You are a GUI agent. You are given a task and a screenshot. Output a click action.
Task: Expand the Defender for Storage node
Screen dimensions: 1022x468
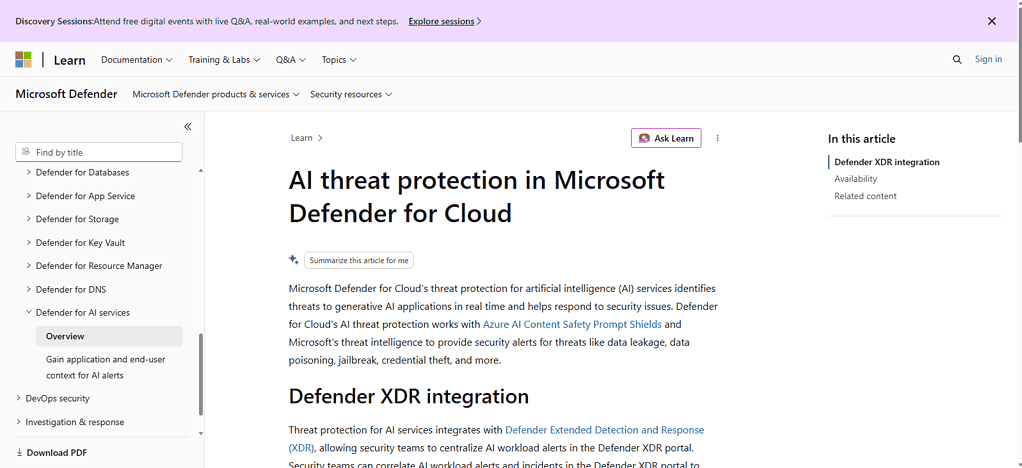coord(29,219)
